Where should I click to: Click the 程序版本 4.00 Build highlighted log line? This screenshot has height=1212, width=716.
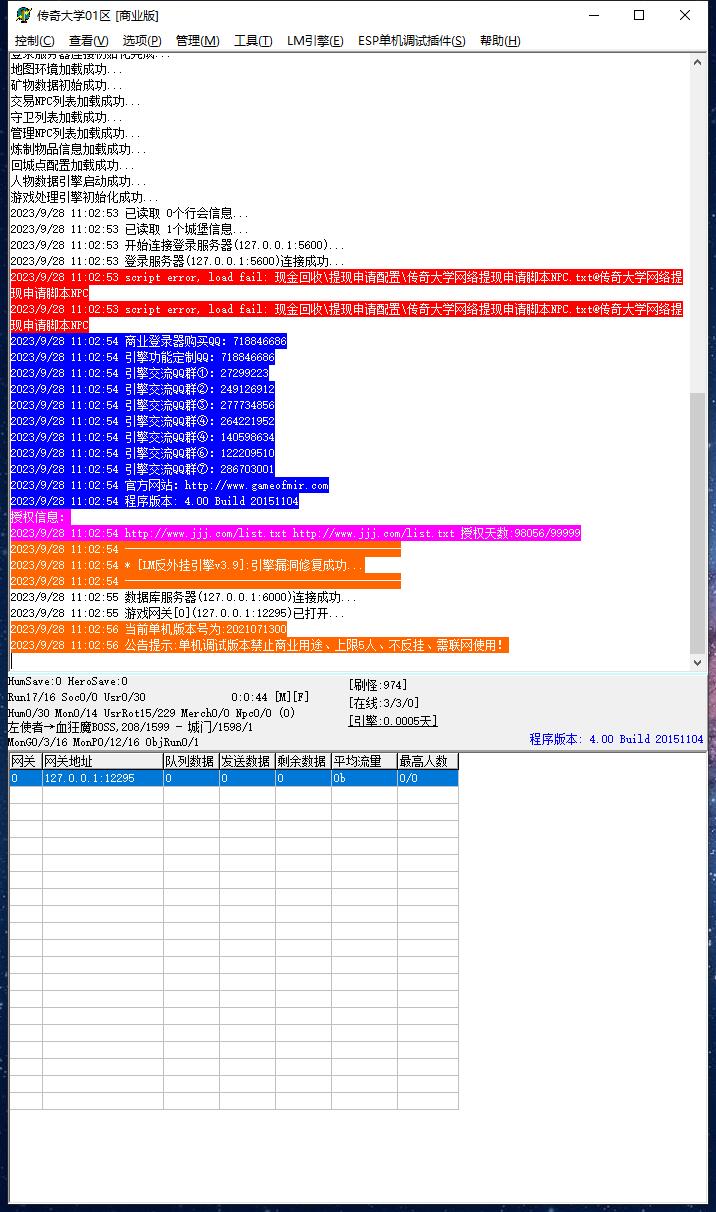154,501
